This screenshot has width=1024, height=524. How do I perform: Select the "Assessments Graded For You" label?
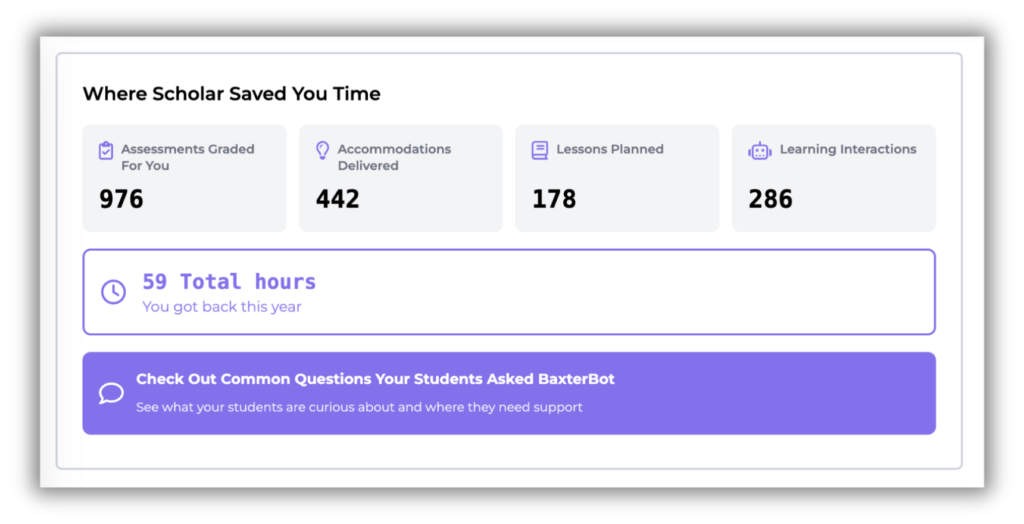pos(187,157)
